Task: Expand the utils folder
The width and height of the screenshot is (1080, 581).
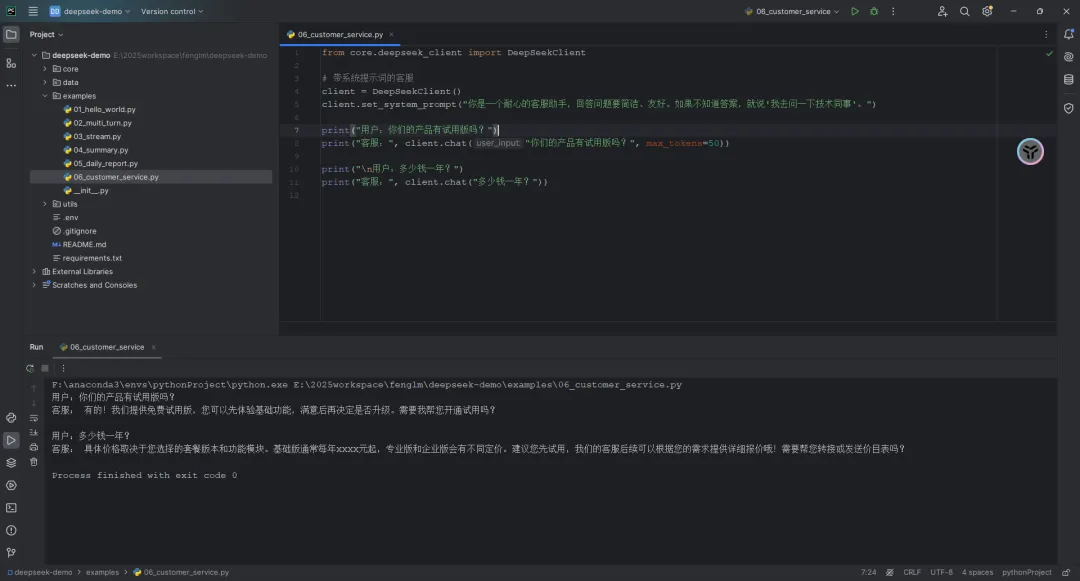Action: 45,204
